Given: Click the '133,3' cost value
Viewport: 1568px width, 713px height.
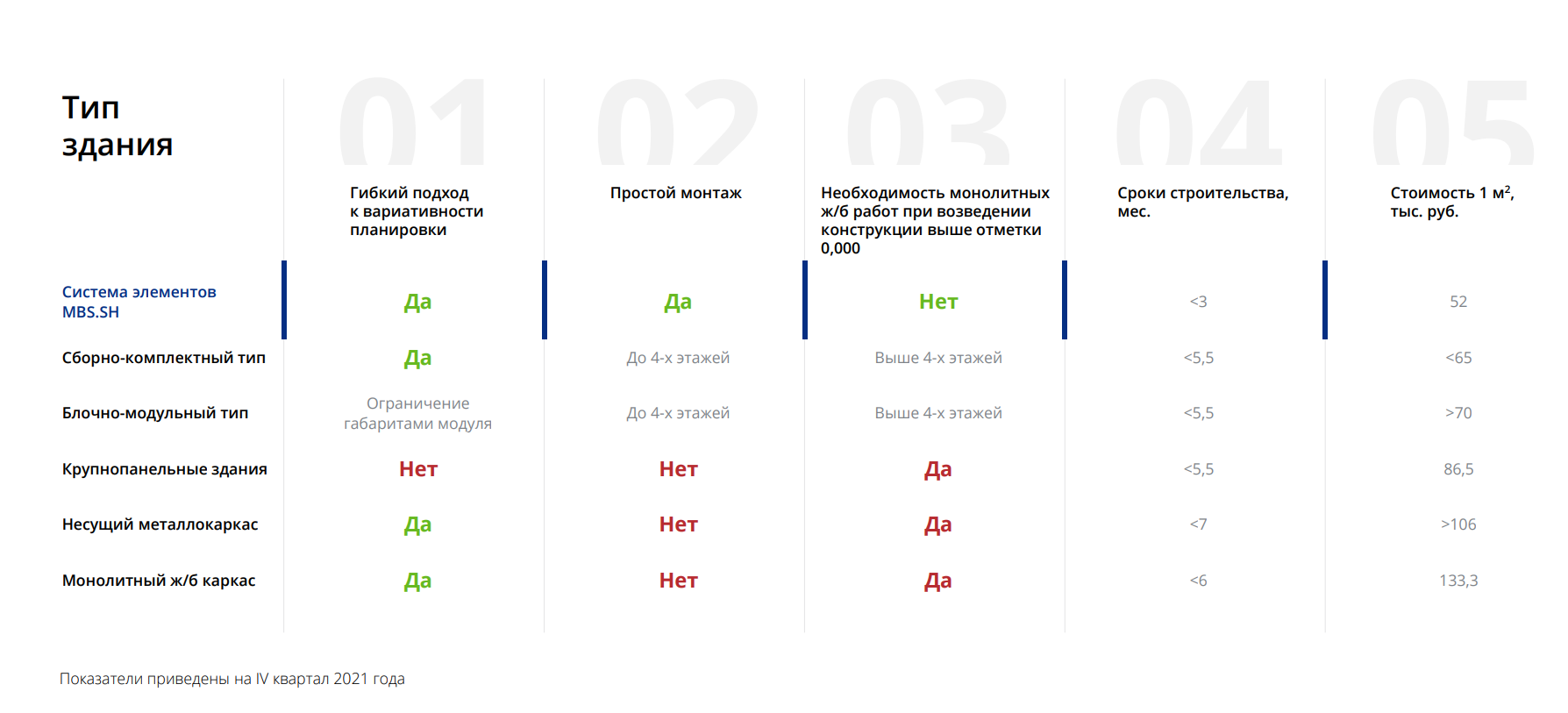Looking at the screenshot, I should (1458, 581).
